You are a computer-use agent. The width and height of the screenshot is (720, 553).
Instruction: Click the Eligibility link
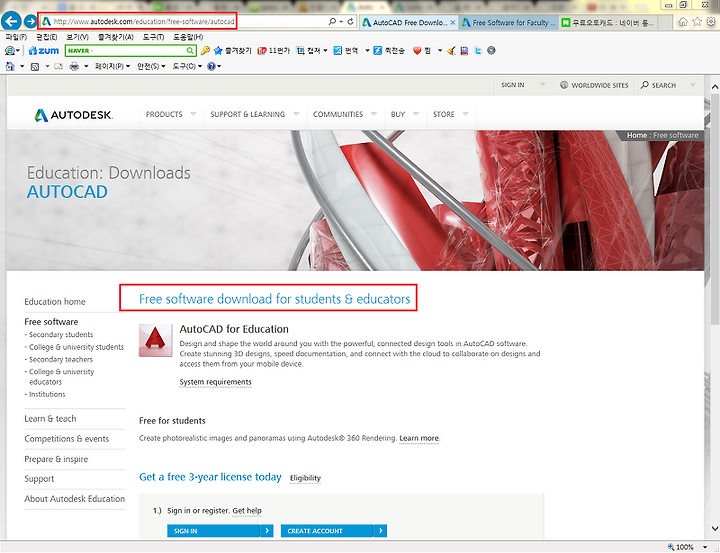tap(305, 478)
